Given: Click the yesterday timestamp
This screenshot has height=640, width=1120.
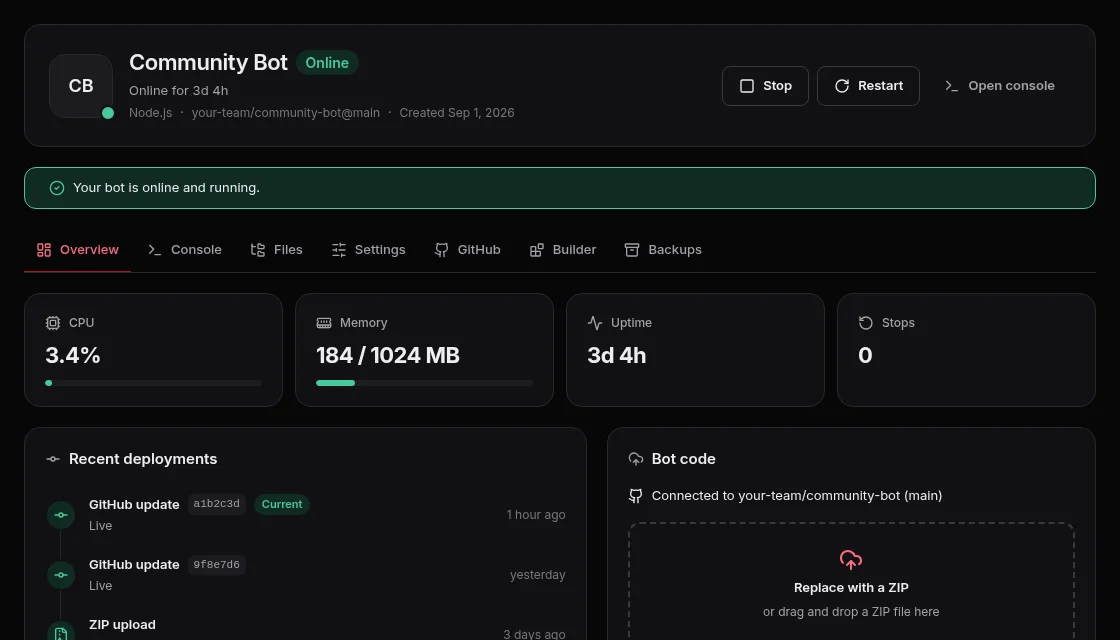Looking at the screenshot, I should [537, 575].
